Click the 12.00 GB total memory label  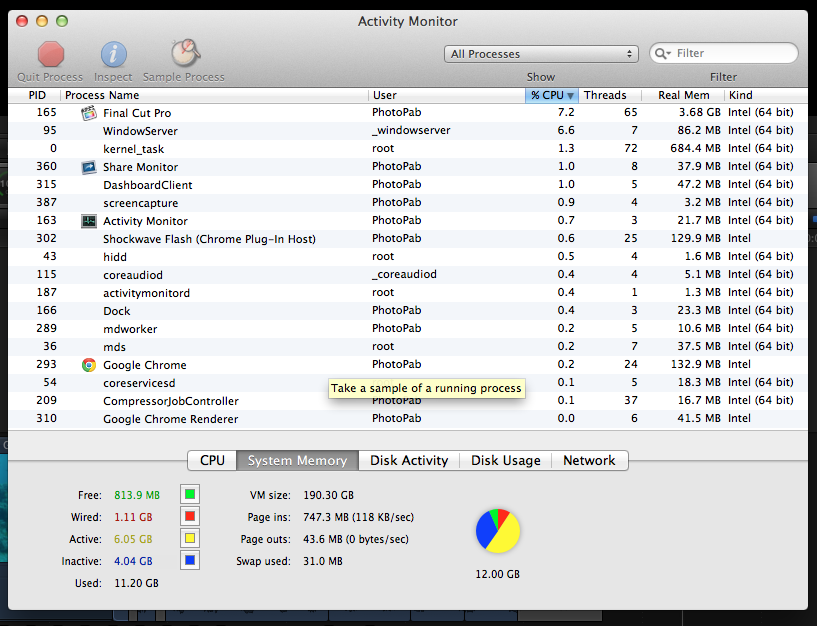498,574
